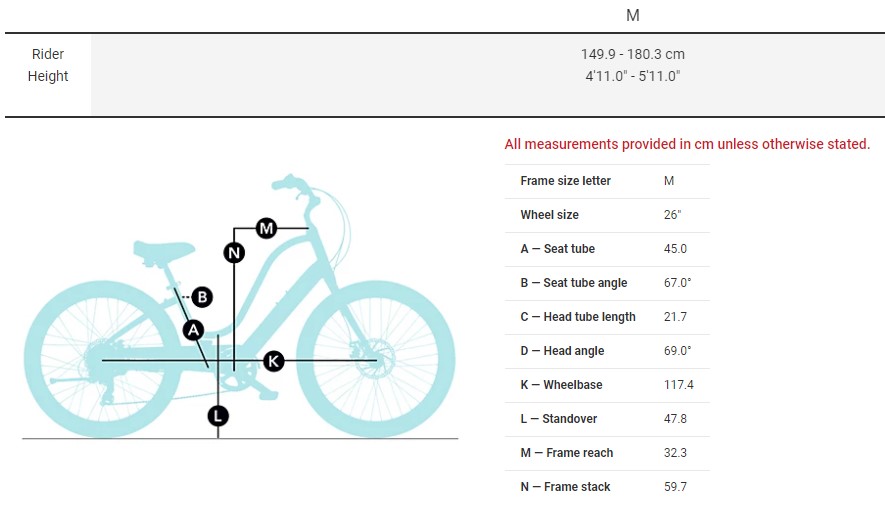
Task: Click the A — Seat tube row
Action: click(557, 249)
